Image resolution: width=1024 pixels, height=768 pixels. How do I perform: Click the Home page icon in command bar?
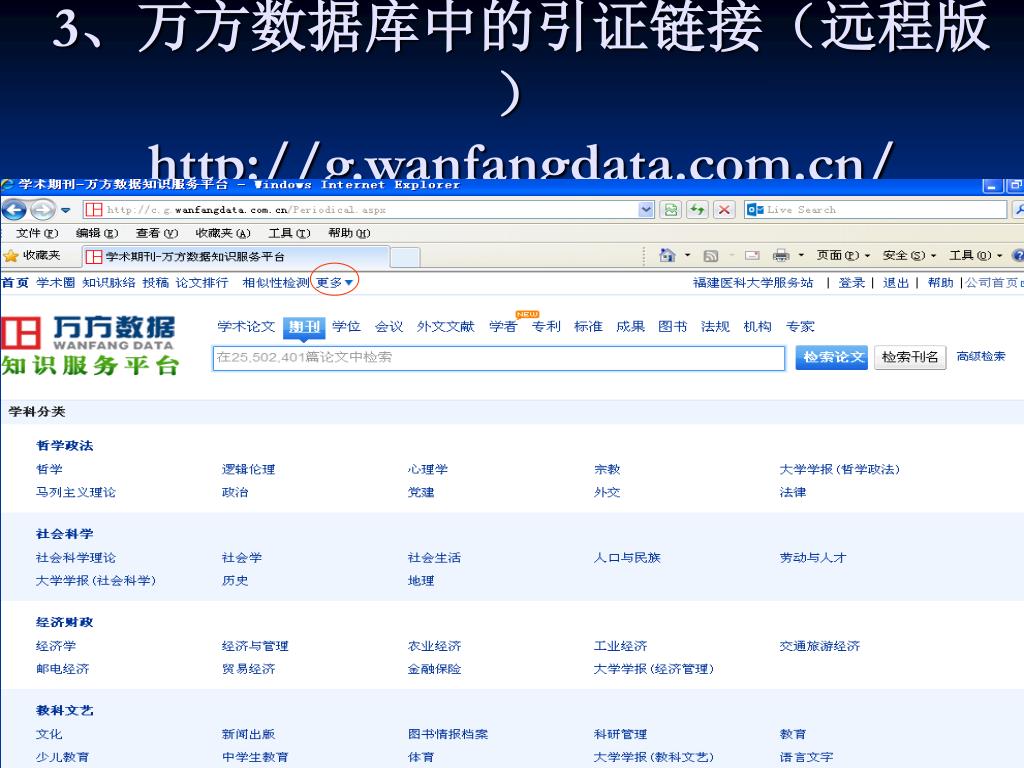667,255
